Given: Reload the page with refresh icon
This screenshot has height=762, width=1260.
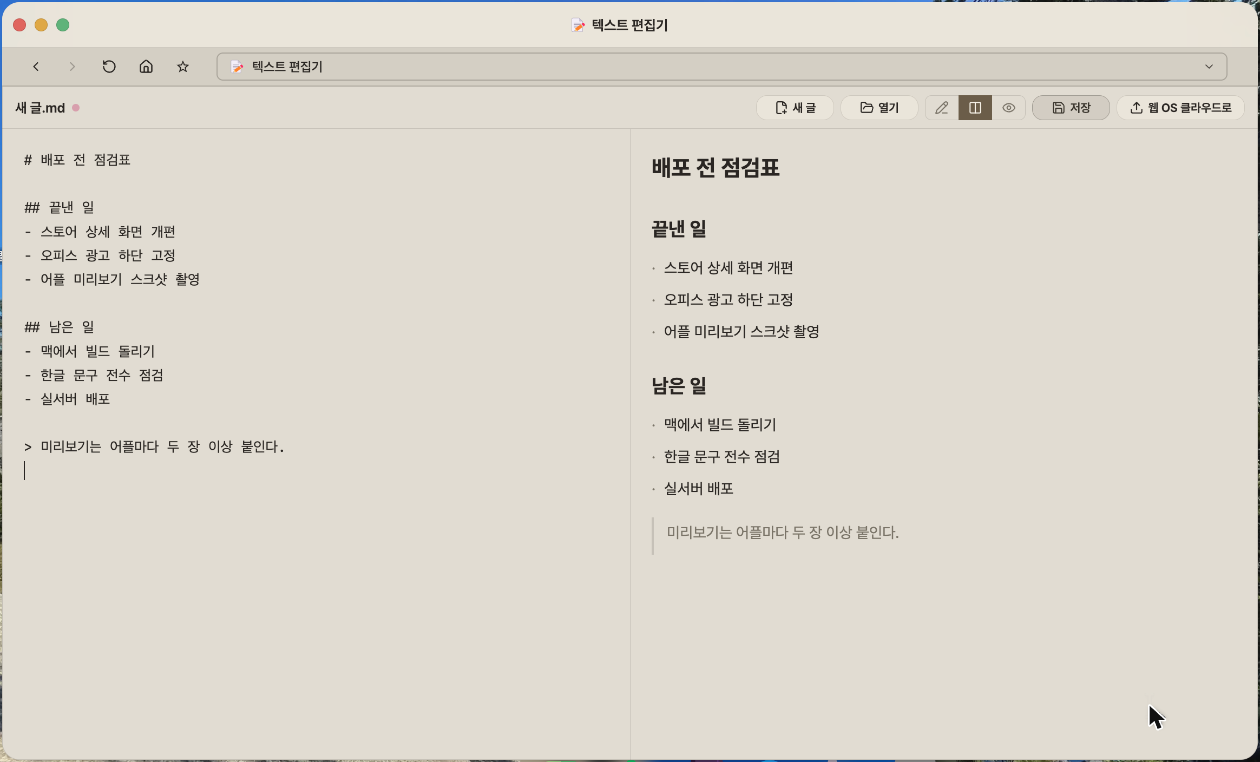Looking at the screenshot, I should 109,67.
